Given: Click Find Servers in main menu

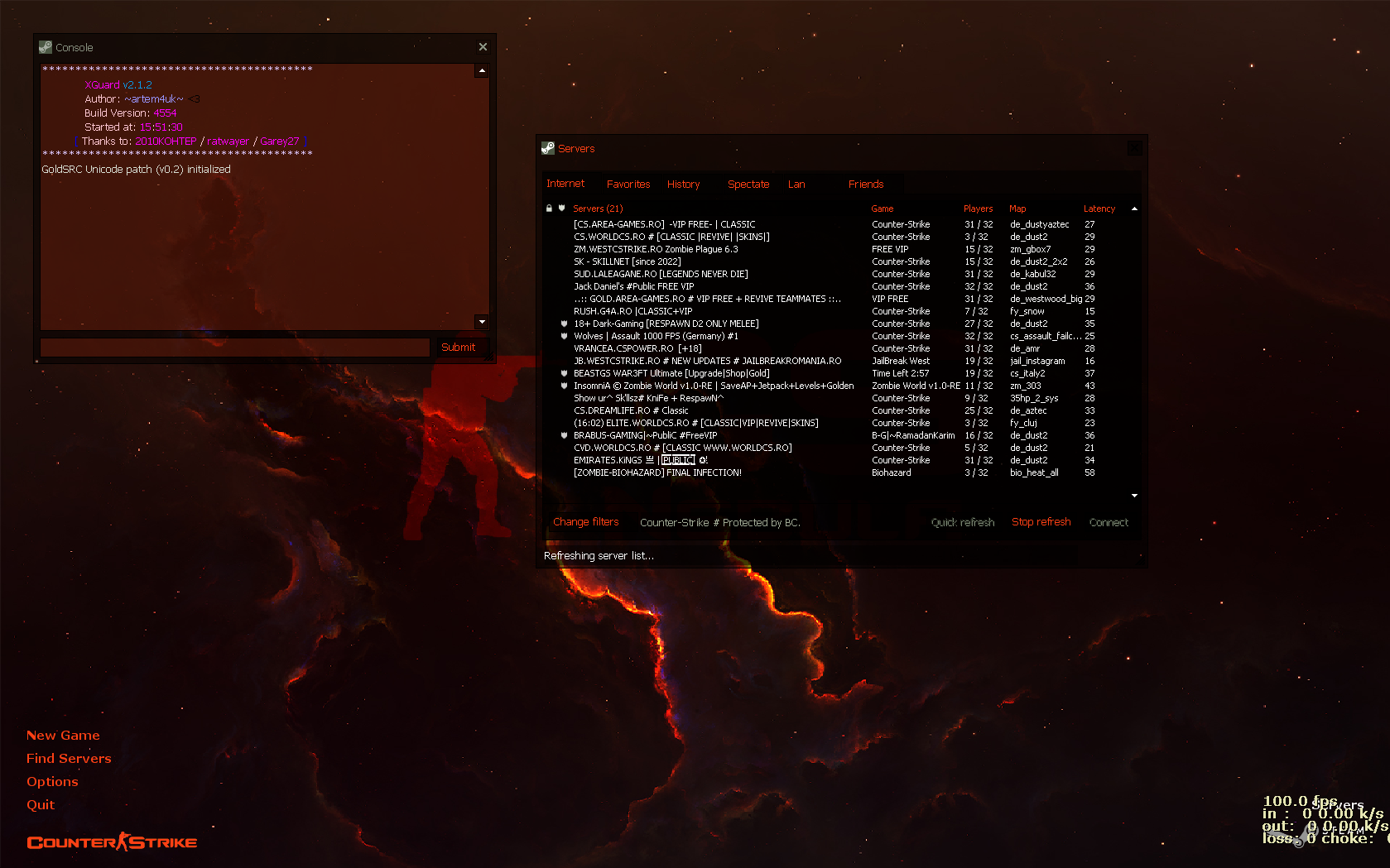Looking at the screenshot, I should (x=69, y=758).
